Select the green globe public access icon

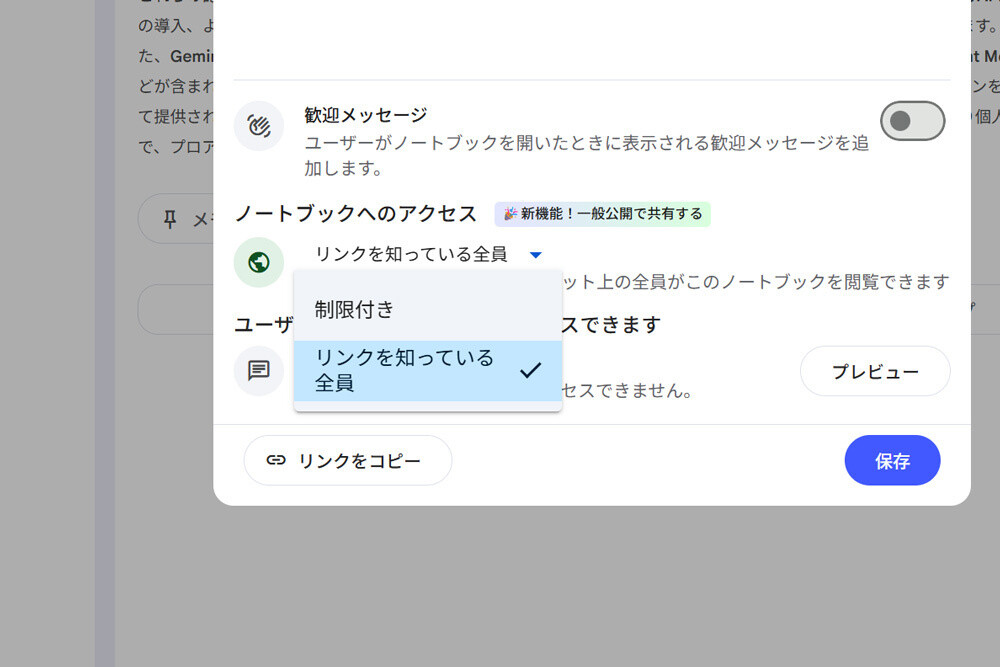pyautogui.click(x=259, y=262)
